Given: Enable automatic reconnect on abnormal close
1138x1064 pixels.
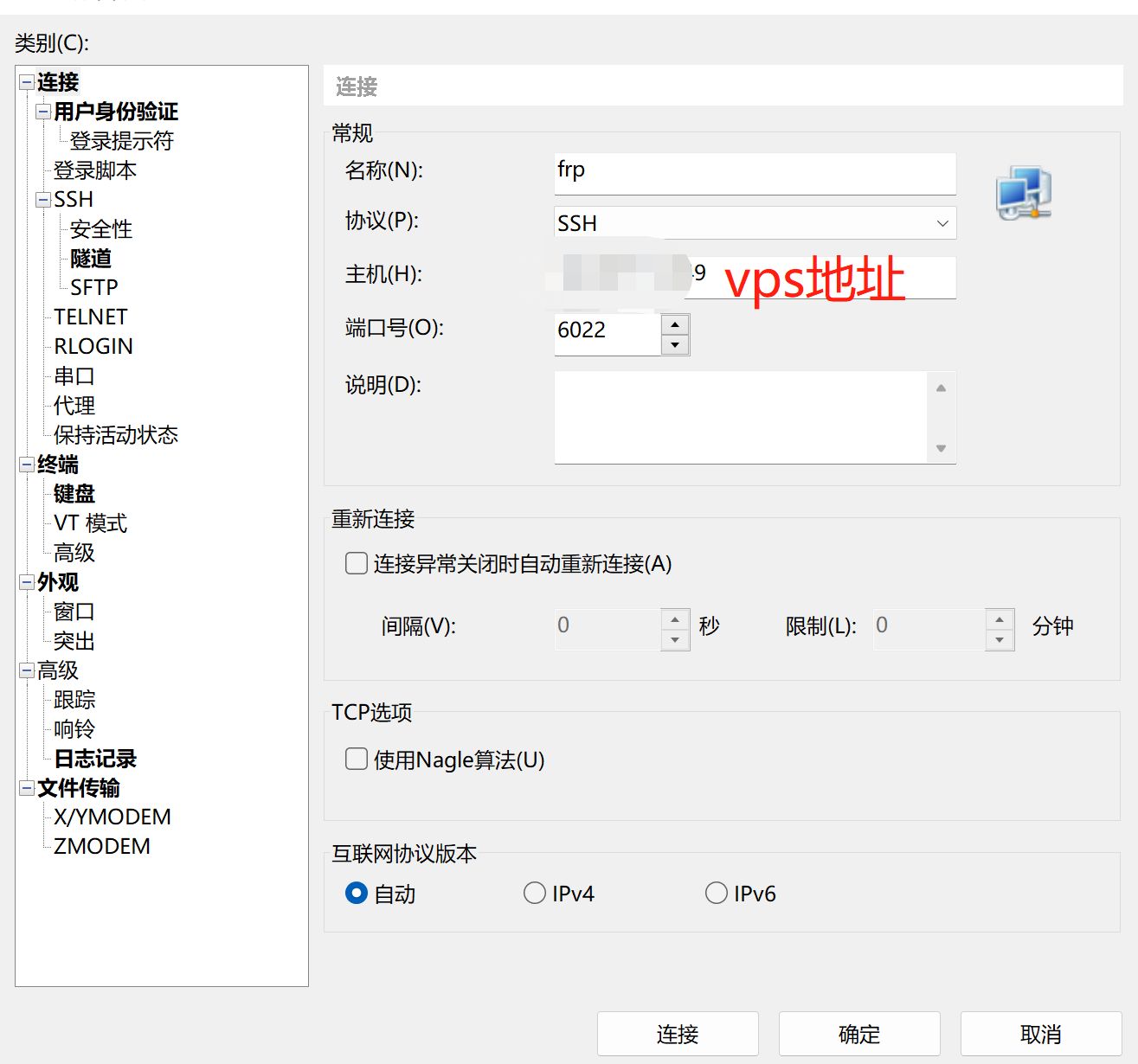Looking at the screenshot, I should pyautogui.click(x=356, y=563).
